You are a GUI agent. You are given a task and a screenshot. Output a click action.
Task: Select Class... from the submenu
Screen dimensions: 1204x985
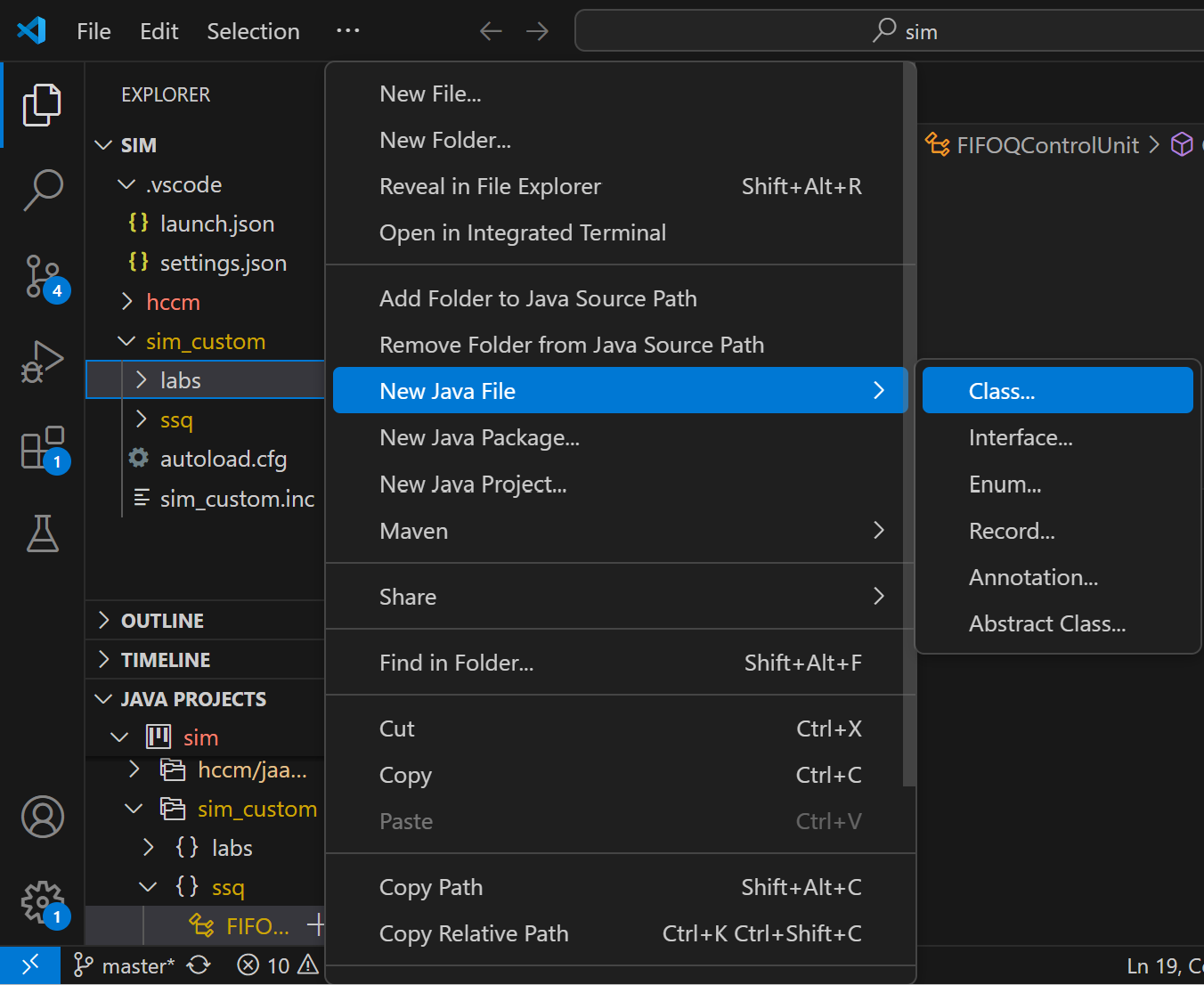1001,391
